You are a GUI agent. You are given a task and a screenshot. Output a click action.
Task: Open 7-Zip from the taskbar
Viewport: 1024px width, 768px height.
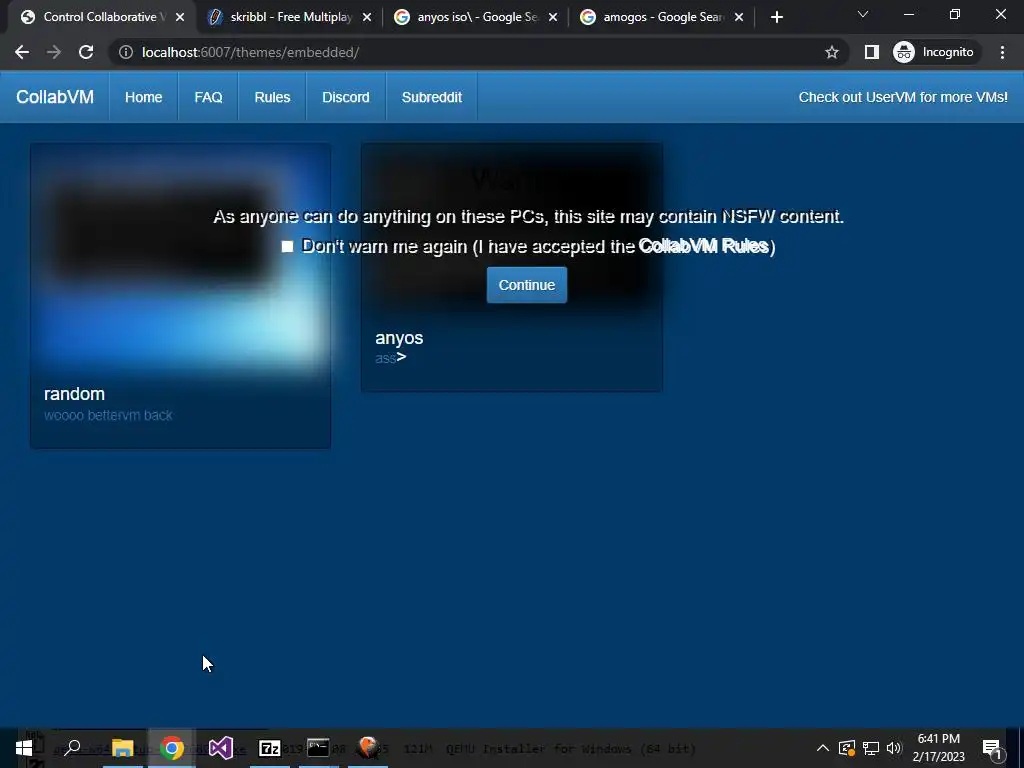click(269, 748)
